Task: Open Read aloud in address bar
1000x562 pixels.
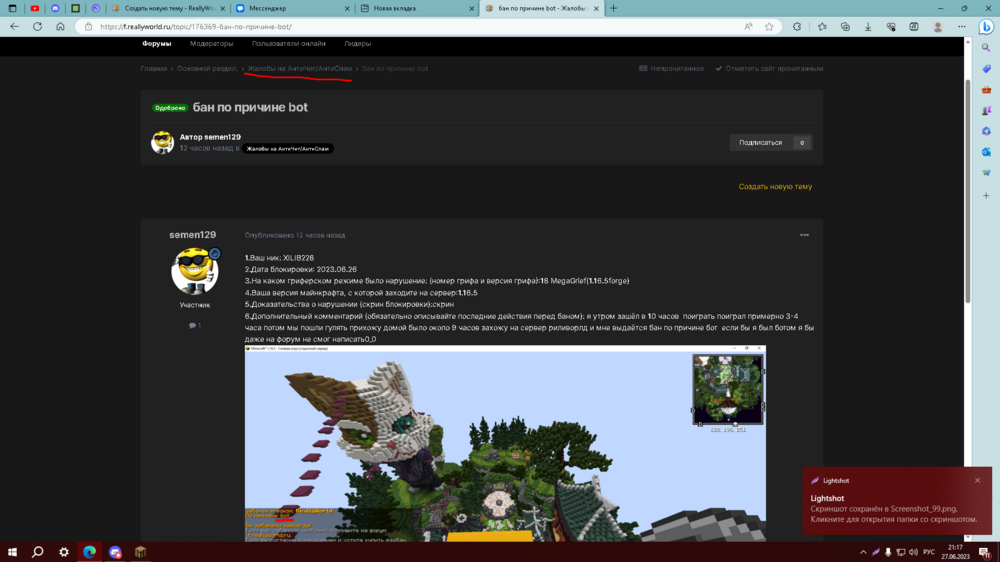Action: coord(748,27)
